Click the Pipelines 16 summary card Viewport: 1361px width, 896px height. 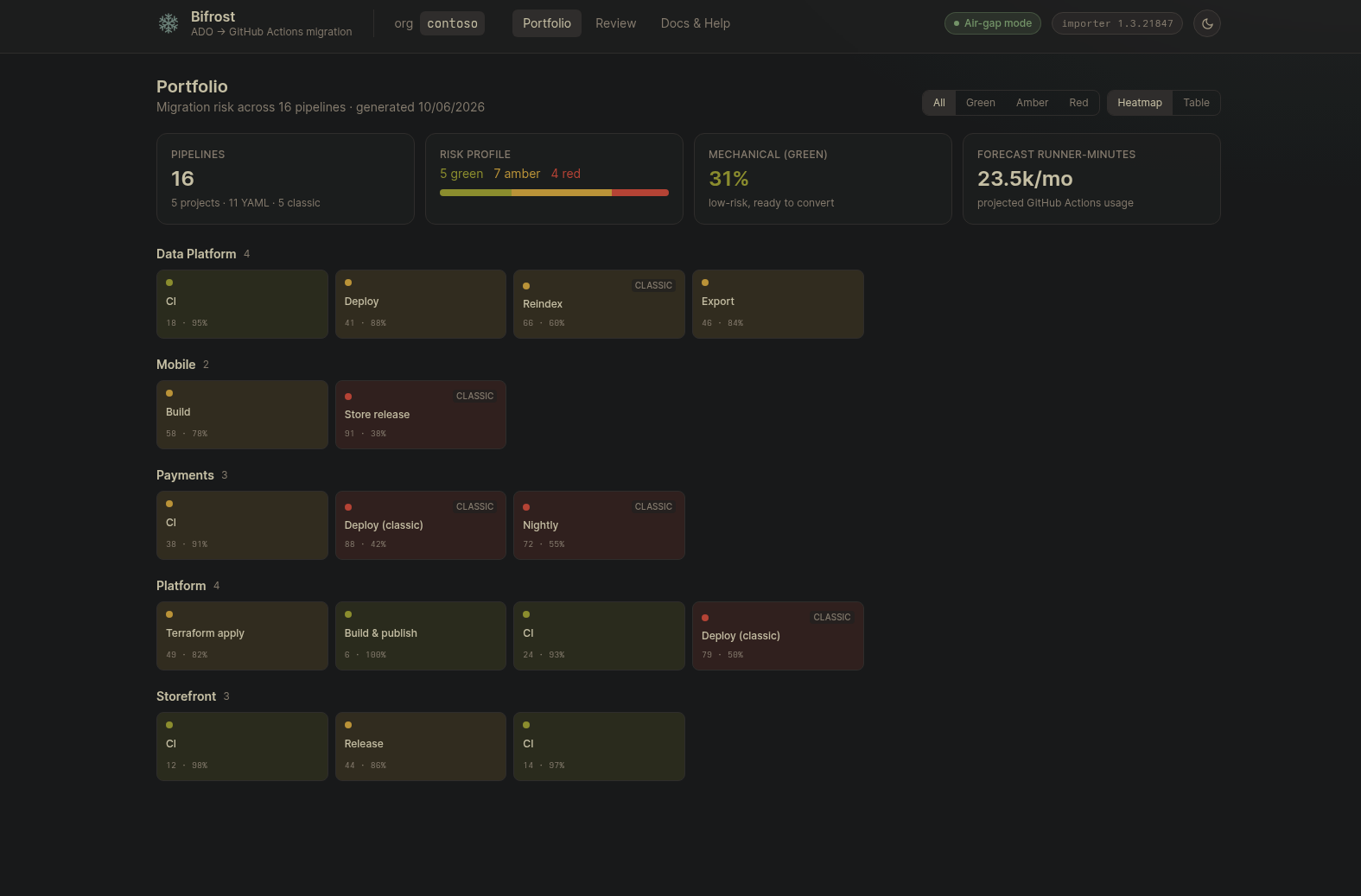pos(285,179)
